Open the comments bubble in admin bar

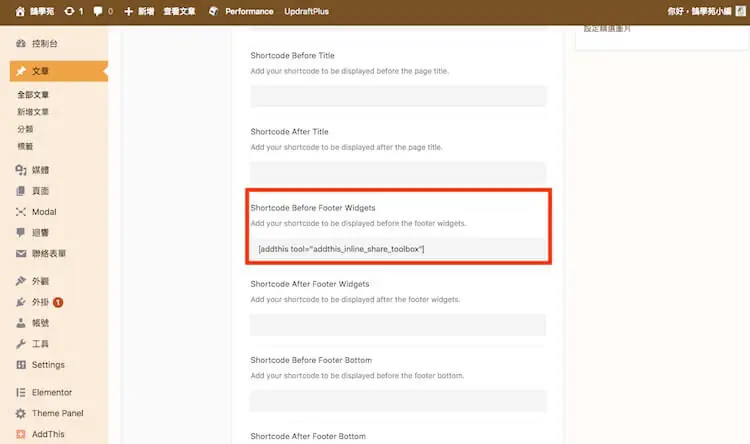(98, 11)
